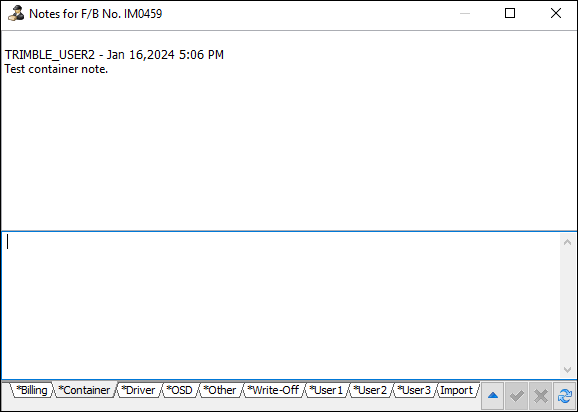Open the *Driver notes tab
The image size is (578, 412).
click(138, 390)
